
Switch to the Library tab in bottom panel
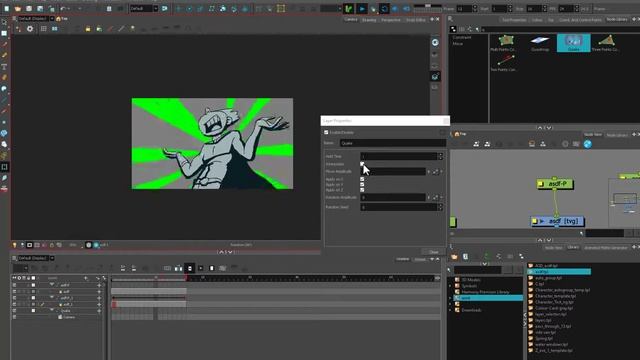573,247
